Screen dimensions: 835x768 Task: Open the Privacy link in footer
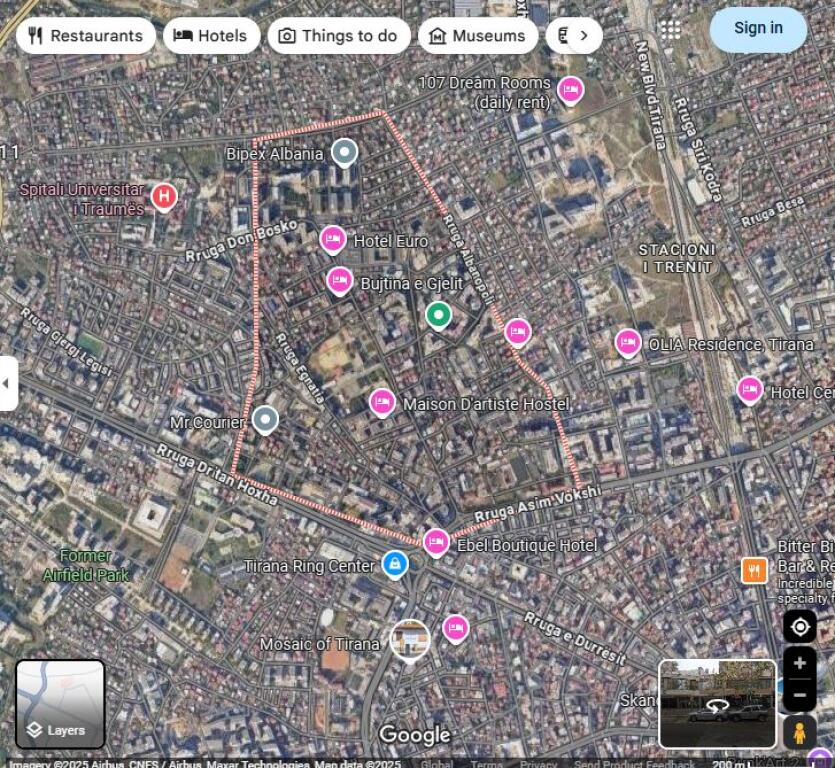tap(538, 764)
